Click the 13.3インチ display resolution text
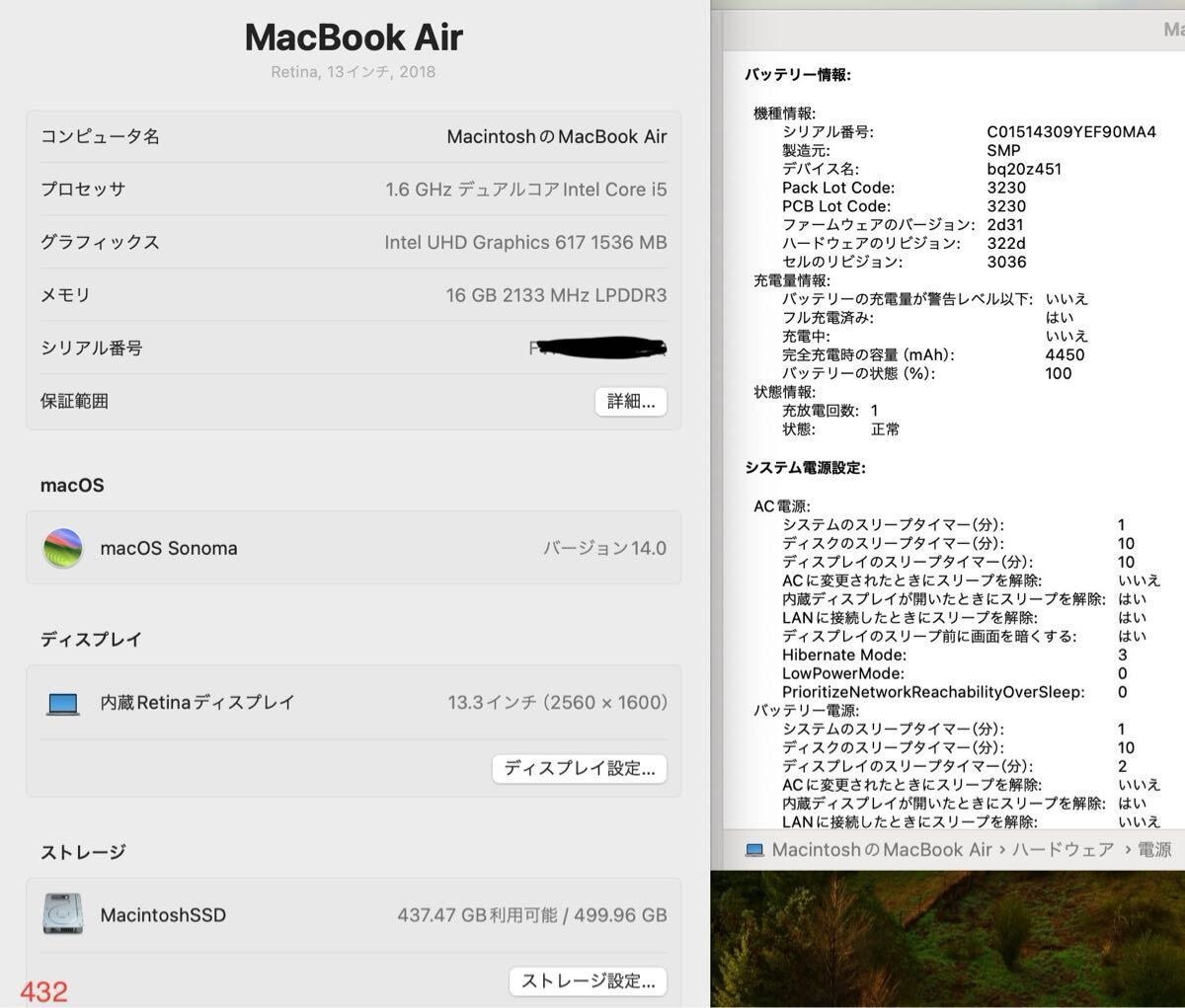The image size is (1185, 1008). [x=557, y=703]
